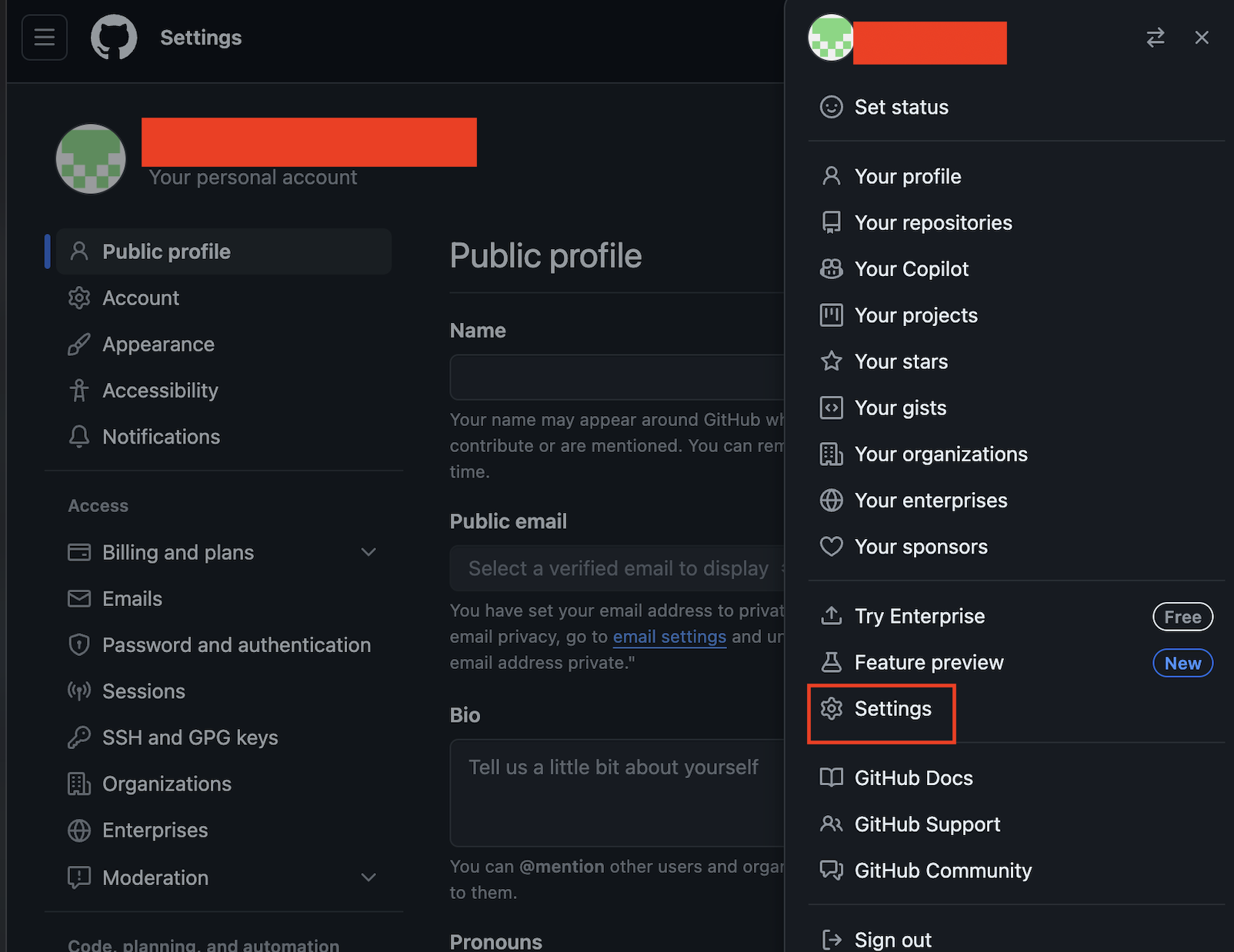Click the beaker icon beside Feature preview
Viewport: 1234px width, 952px height.
tap(831, 662)
